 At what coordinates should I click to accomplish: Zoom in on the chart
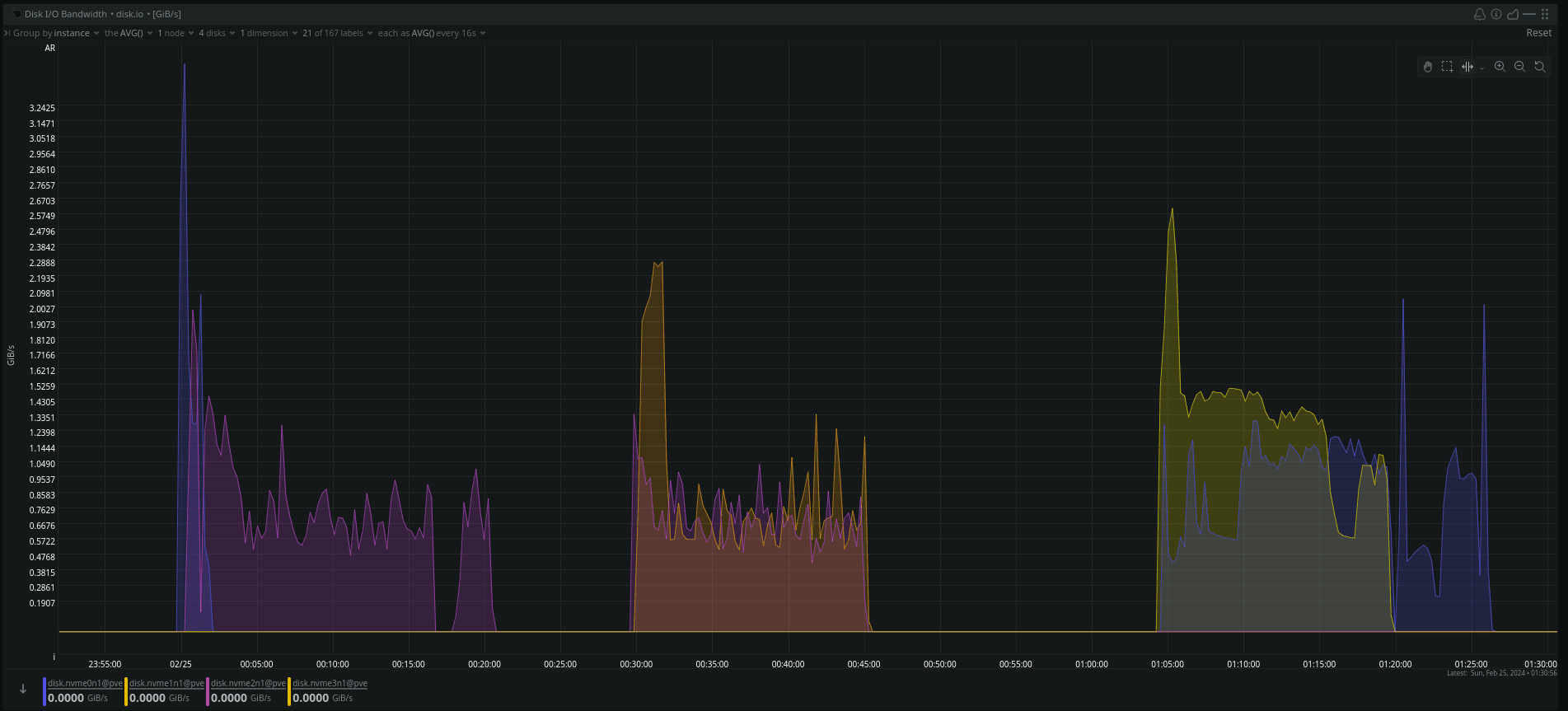(x=1500, y=67)
